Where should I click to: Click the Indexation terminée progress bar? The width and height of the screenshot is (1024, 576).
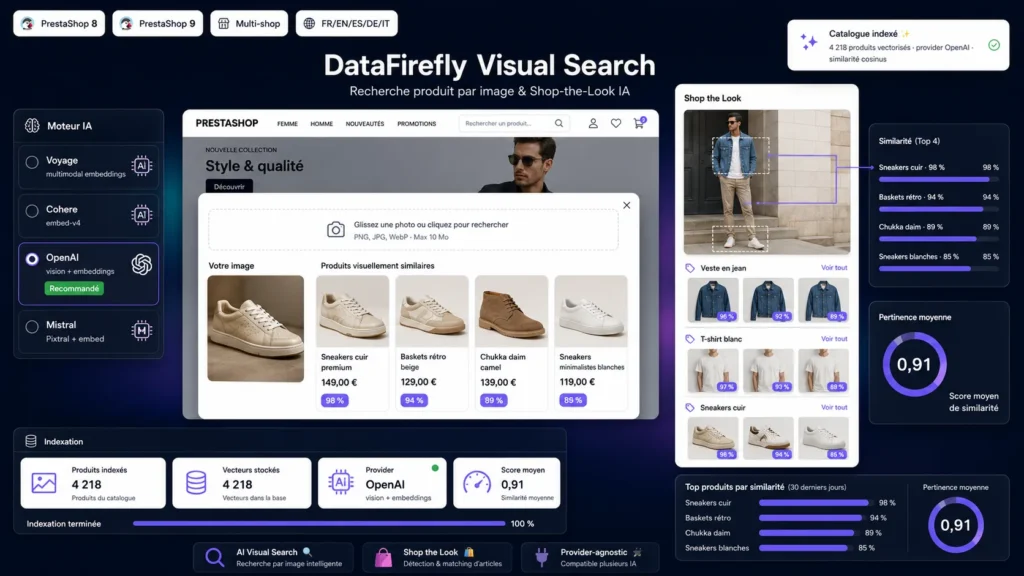pos(319,524)
